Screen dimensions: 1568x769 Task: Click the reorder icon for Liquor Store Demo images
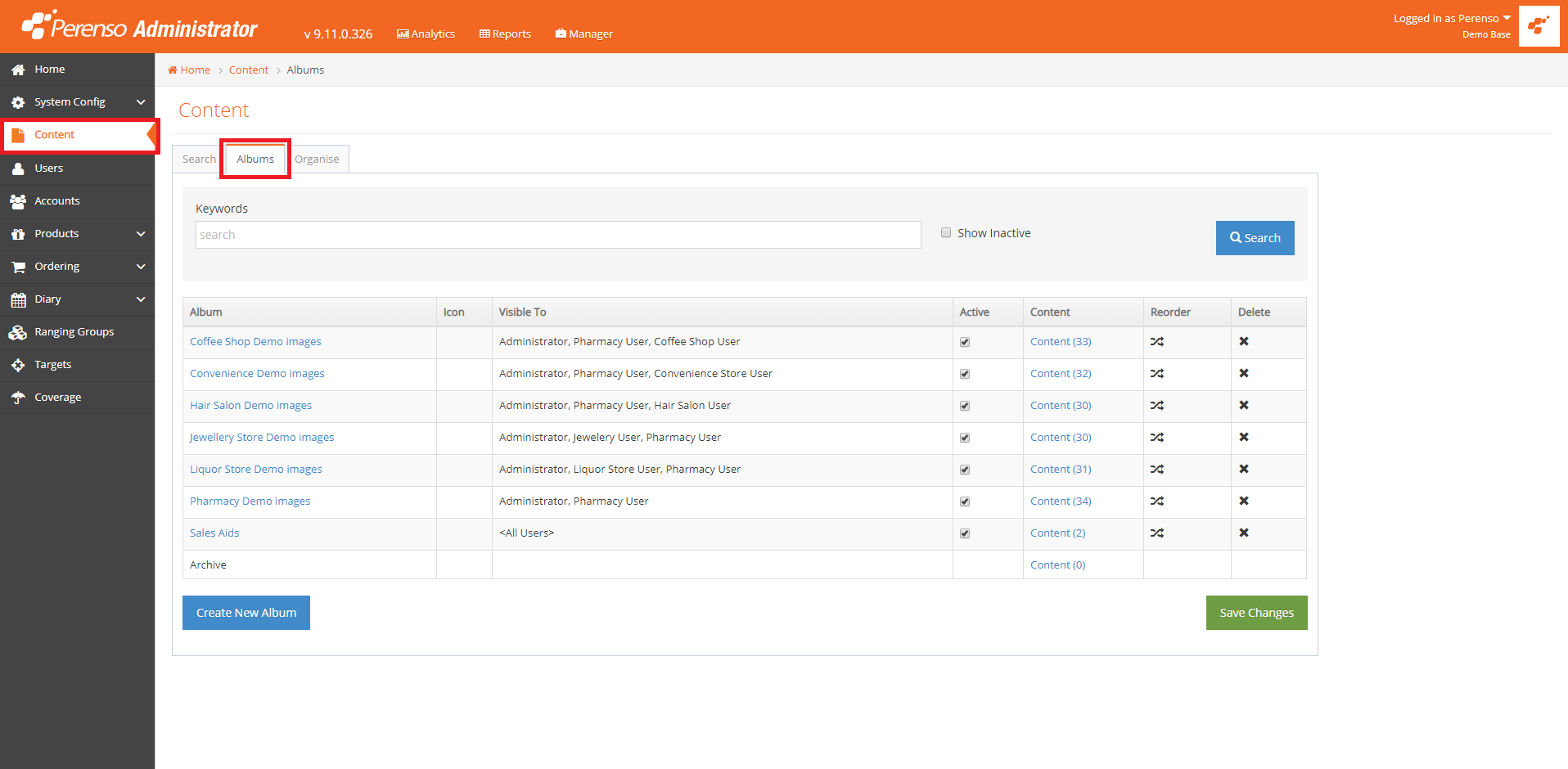point(1156,470)
